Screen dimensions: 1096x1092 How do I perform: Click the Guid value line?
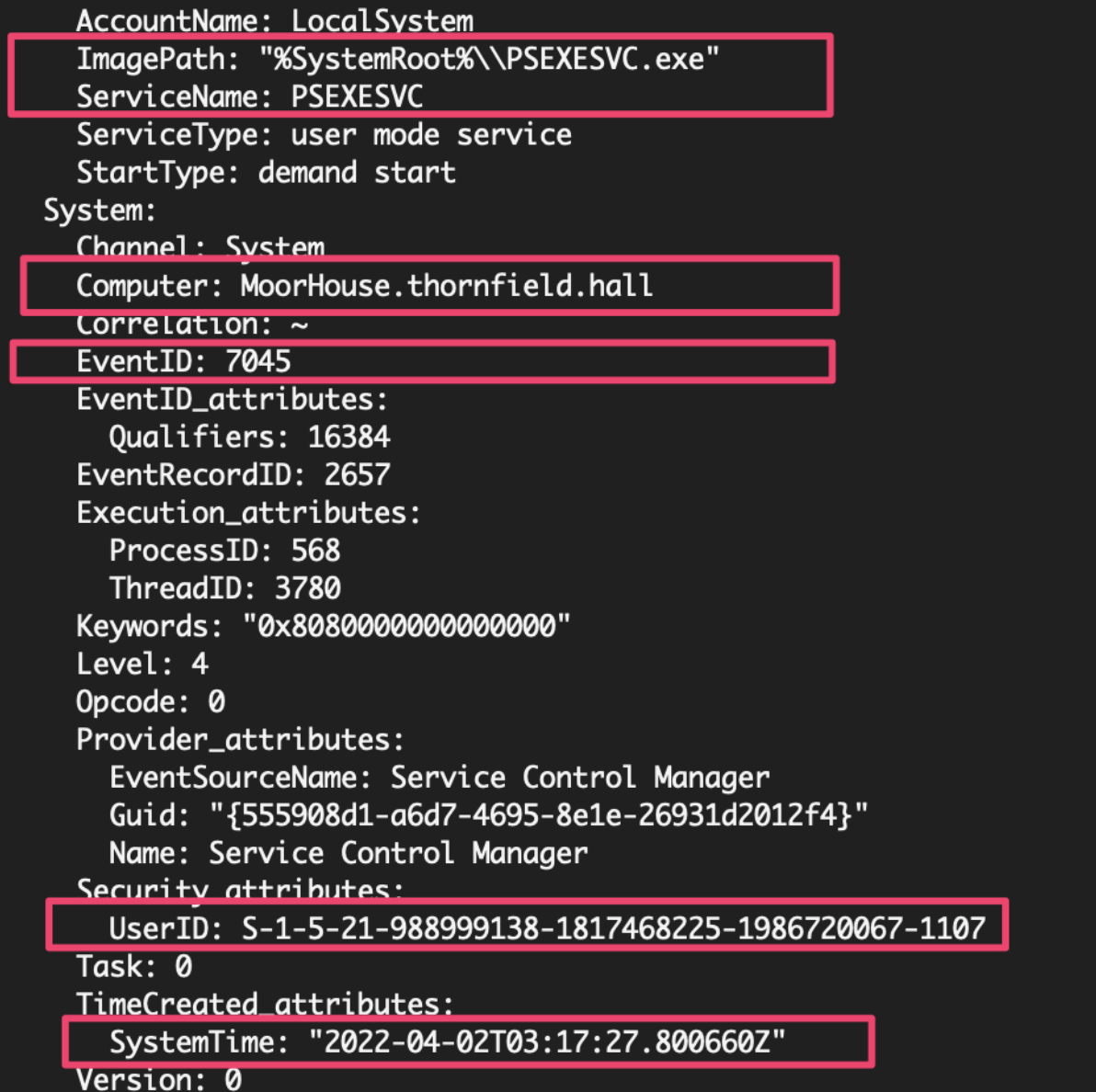(x=488, y=814)
